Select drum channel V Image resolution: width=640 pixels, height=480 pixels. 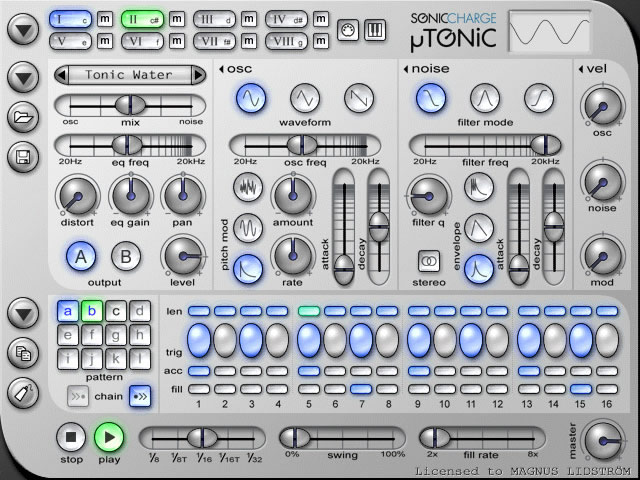[x=71, y=41]
